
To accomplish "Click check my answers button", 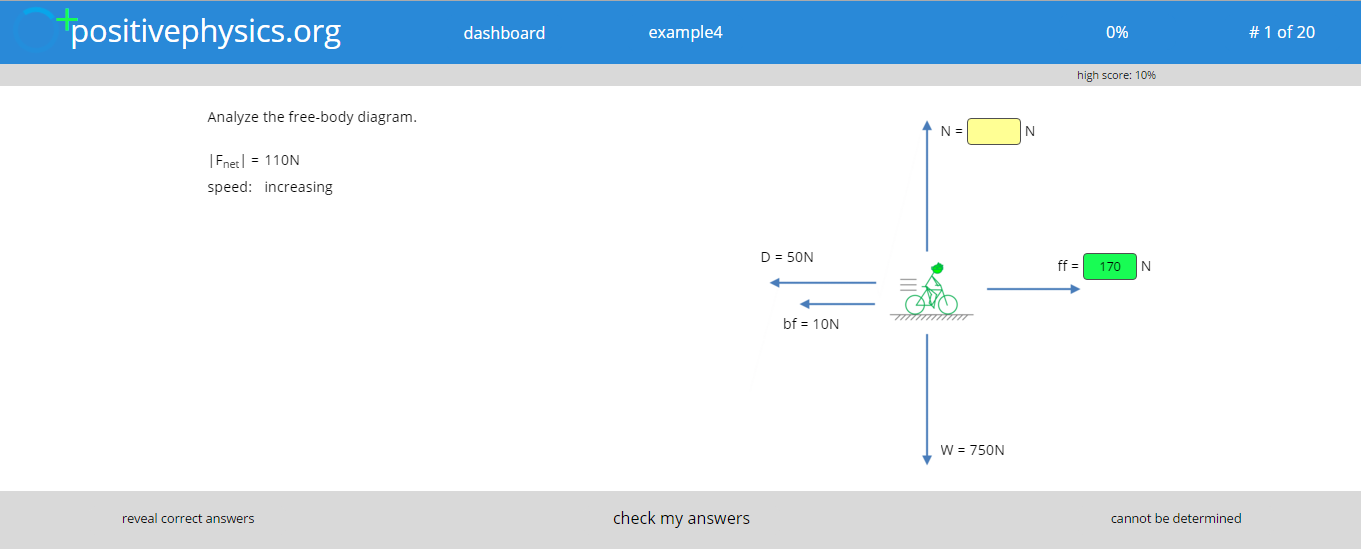I will 681,518.
